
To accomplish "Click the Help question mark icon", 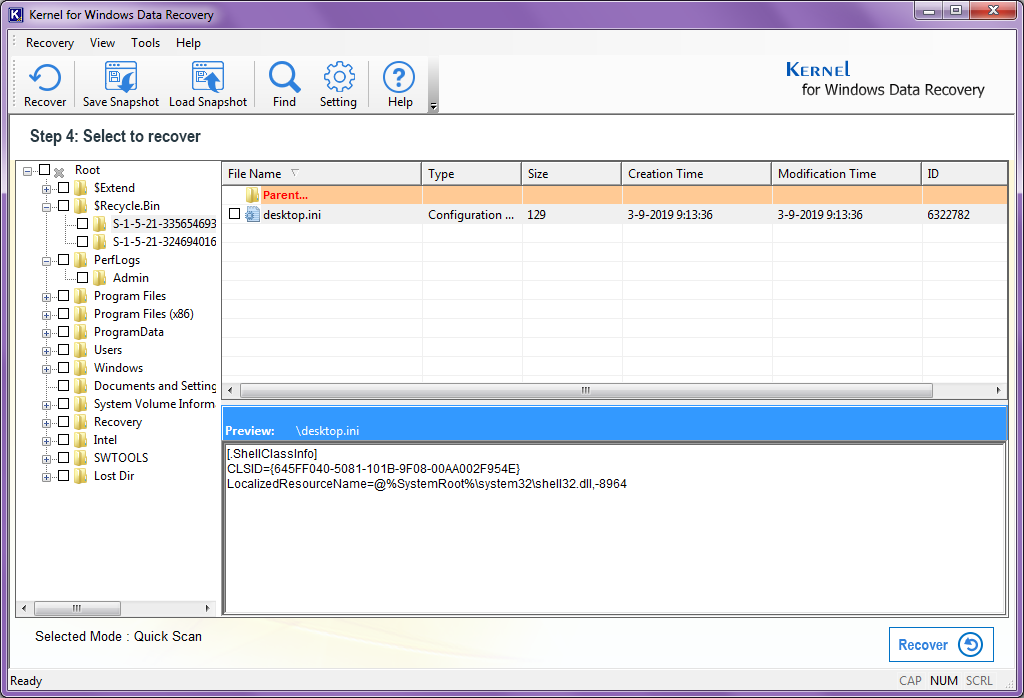I will tap(399, 78).
